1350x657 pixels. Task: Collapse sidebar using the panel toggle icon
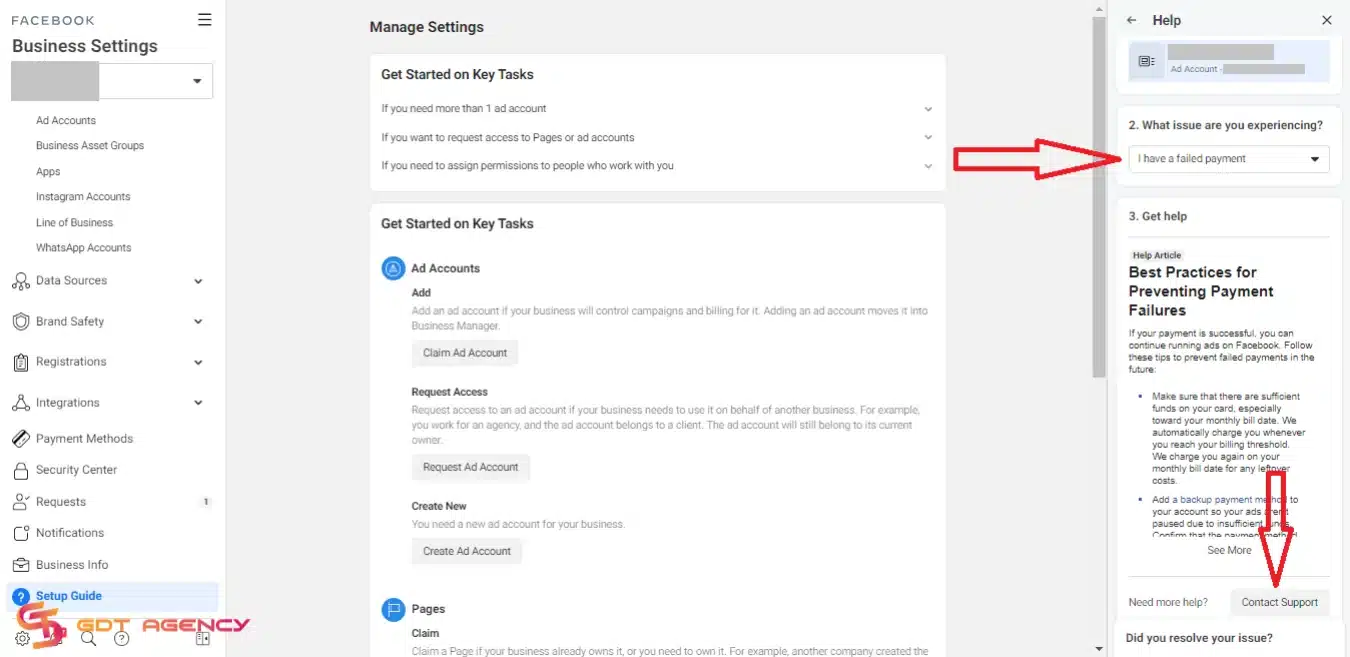click(202, 638)
